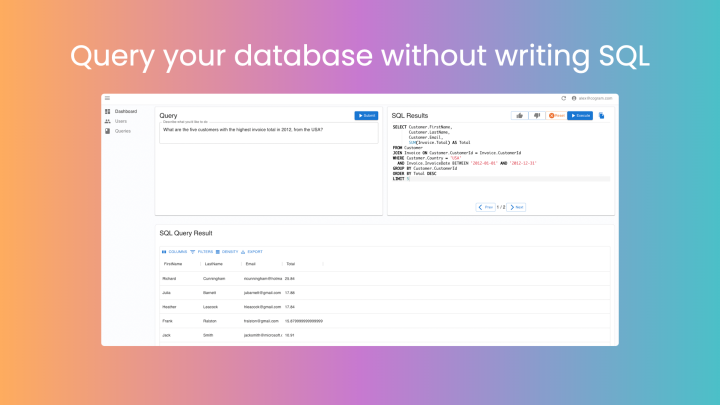This screenshot has width=720, height=405.
Task: Open the Export menu for results
Action: click(x=252, y=251)
